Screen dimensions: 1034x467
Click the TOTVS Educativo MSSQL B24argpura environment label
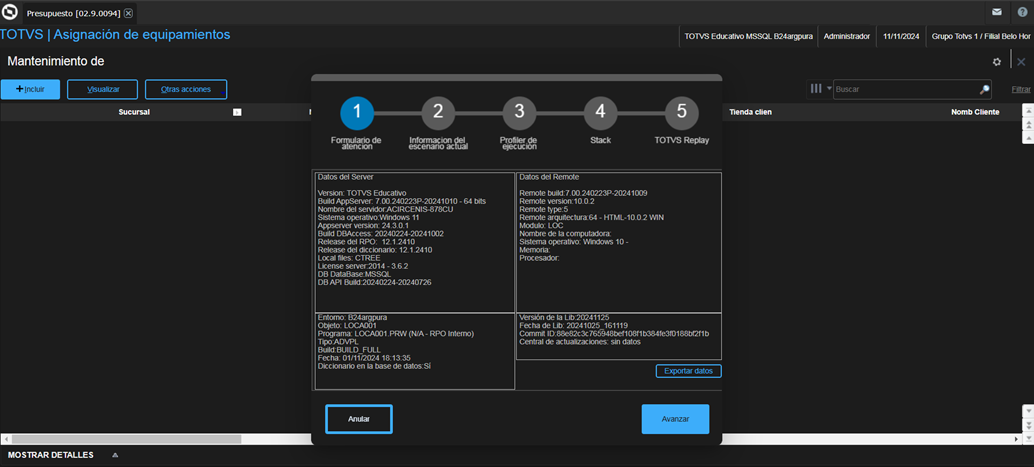click(x=748, y=36)
